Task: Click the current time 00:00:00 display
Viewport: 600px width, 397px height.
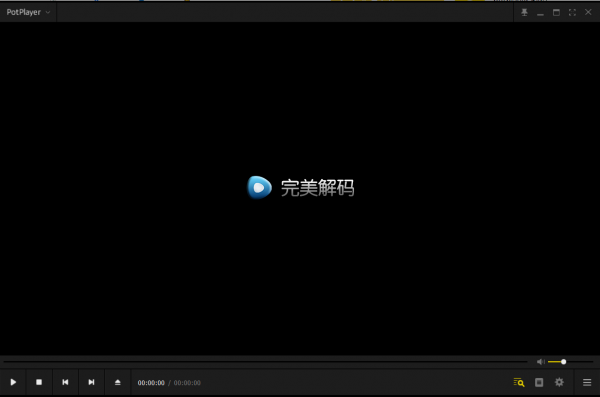Action: tap(151, 383)
